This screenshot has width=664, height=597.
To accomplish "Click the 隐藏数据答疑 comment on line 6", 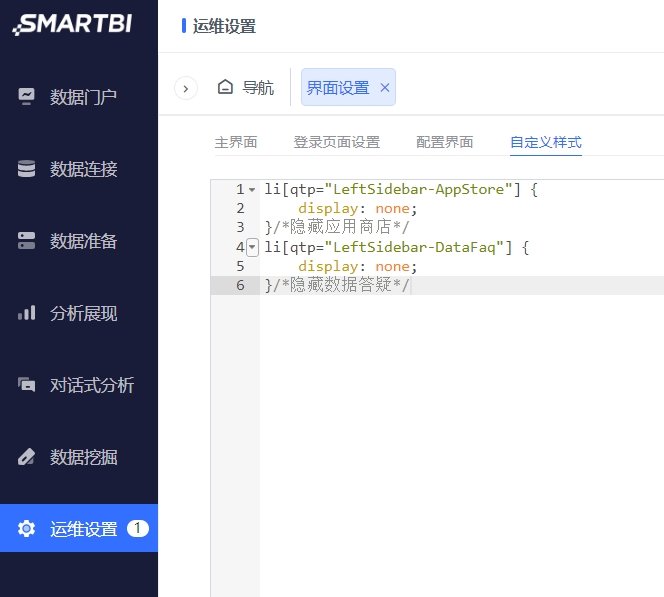I will [x=341, y=285].
